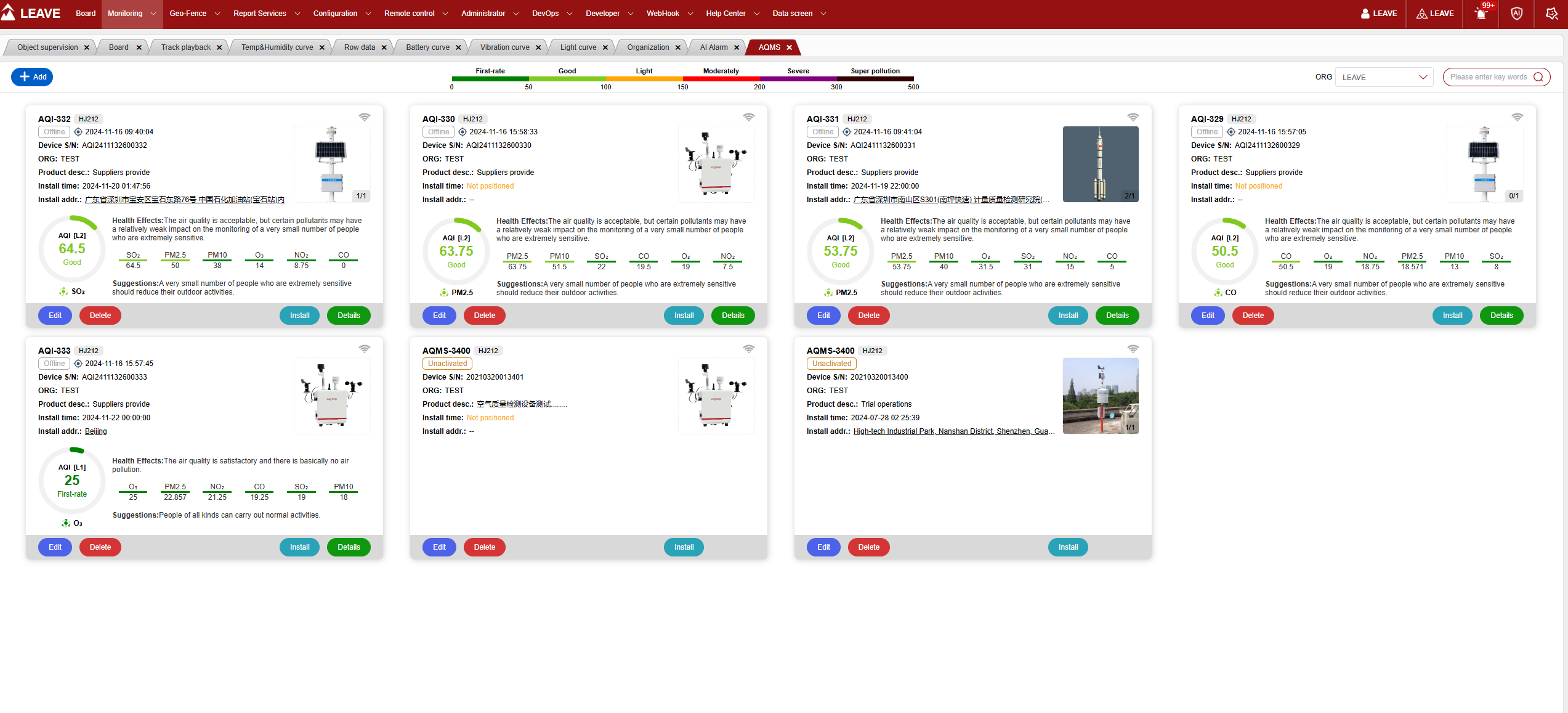Open the Beijing install address link

point(95,431)
